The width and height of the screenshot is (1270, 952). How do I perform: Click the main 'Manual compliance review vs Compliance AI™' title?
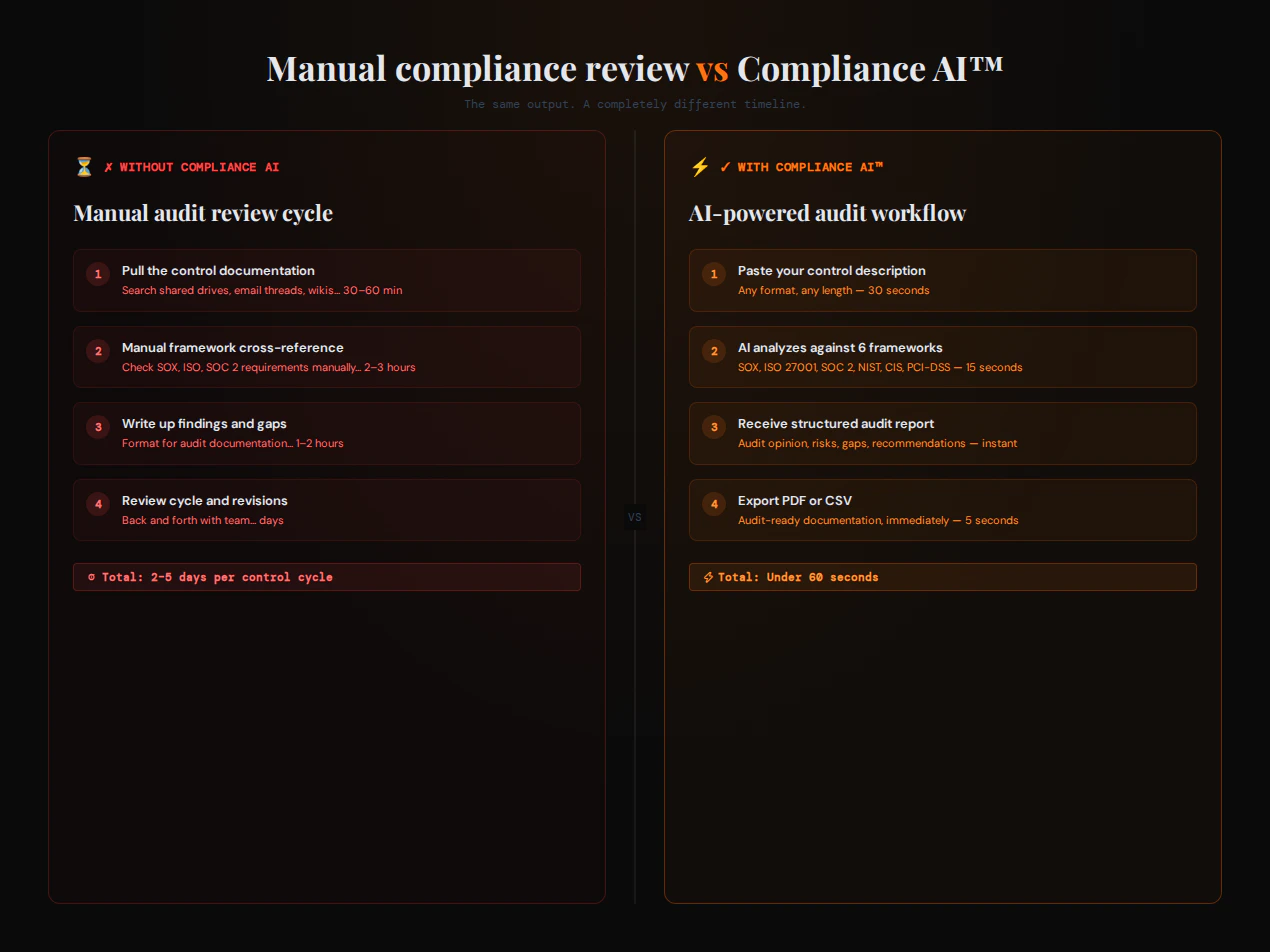(635, 68)
